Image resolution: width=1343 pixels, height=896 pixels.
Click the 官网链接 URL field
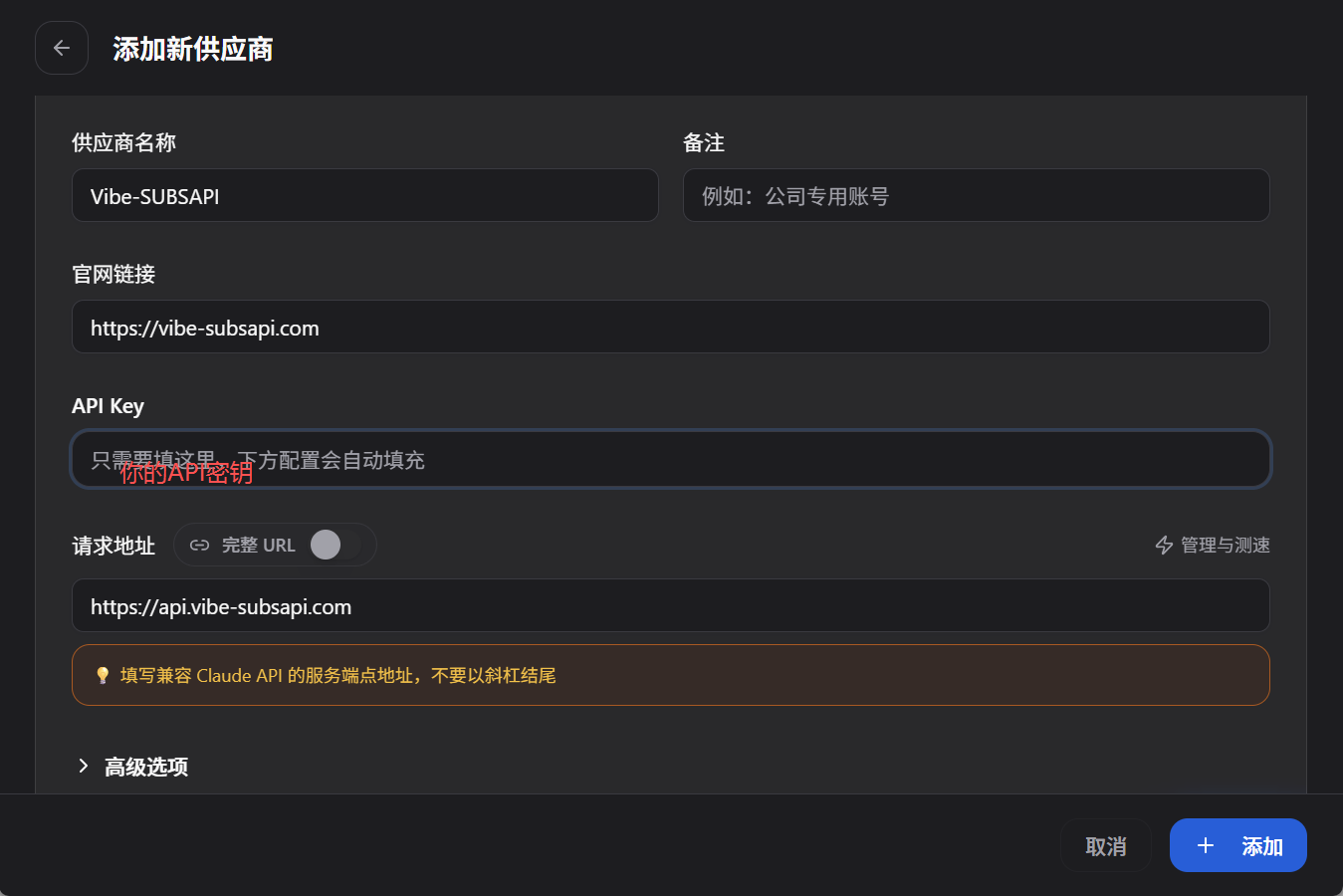tap(671, 327)
